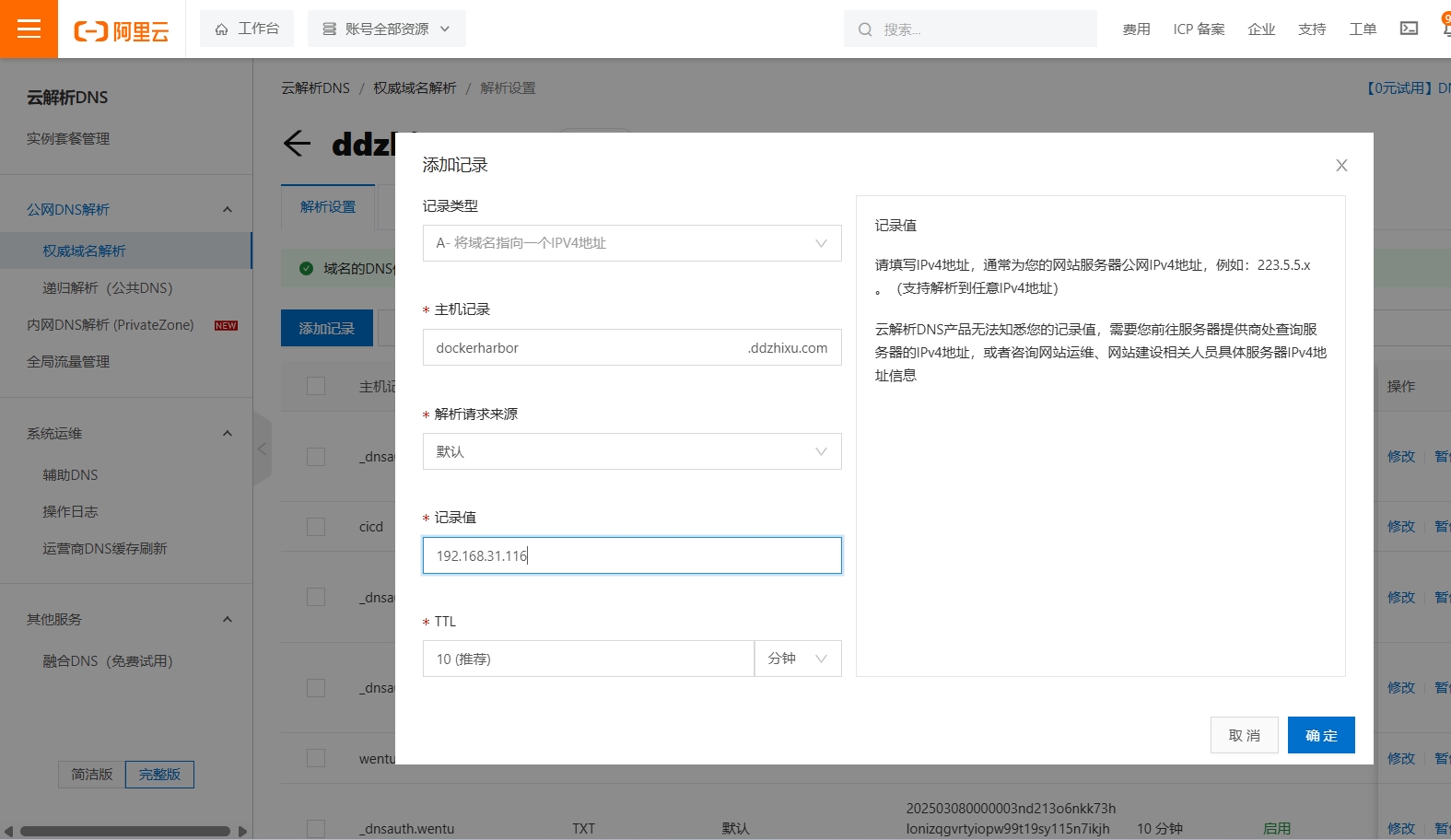Click the green DNS status check icon
This screenshot has width=1451, height=840.
point(307,269)
